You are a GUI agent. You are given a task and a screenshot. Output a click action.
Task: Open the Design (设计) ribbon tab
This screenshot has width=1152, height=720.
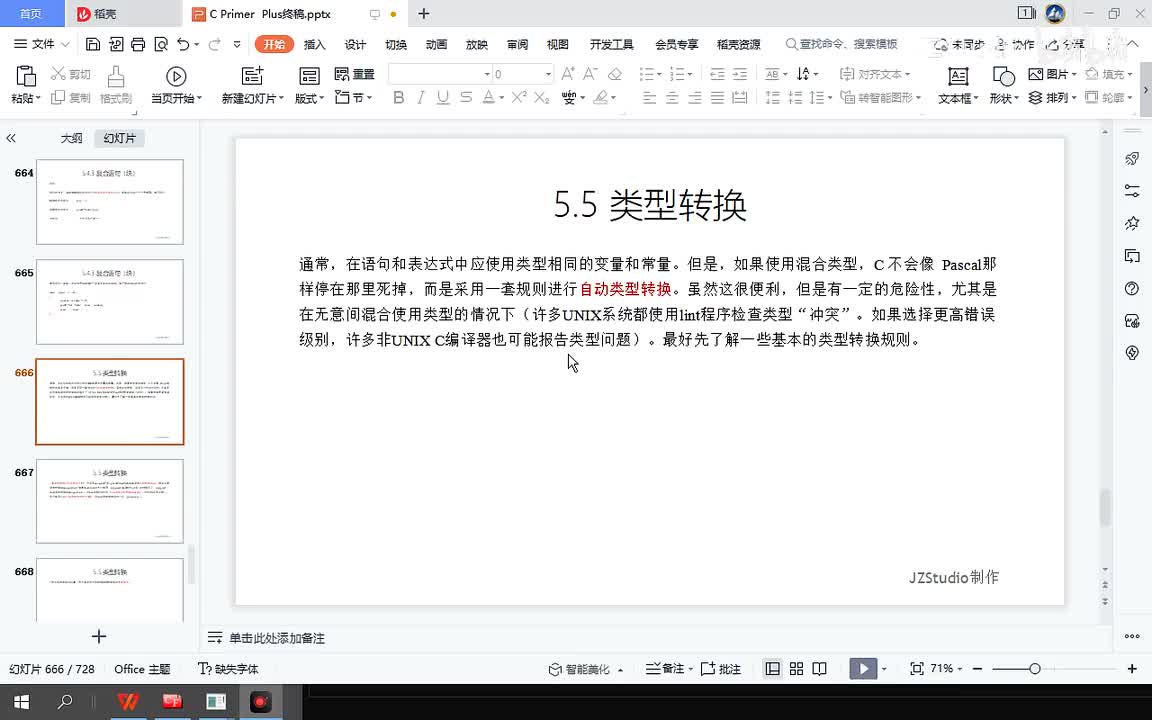point(355,44)
